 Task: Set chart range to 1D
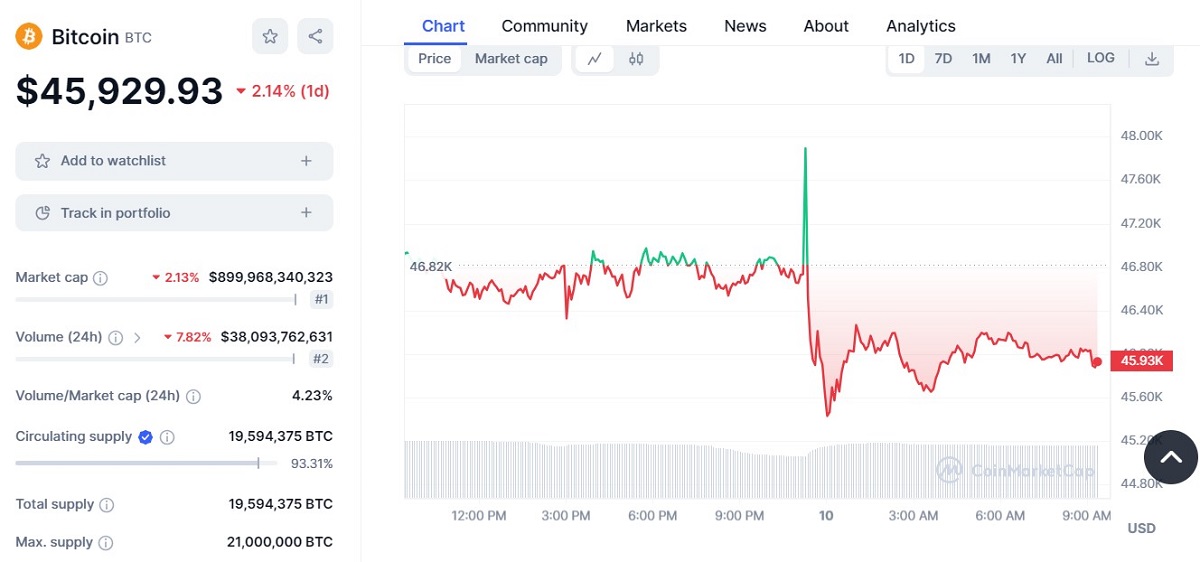(907, 59)
